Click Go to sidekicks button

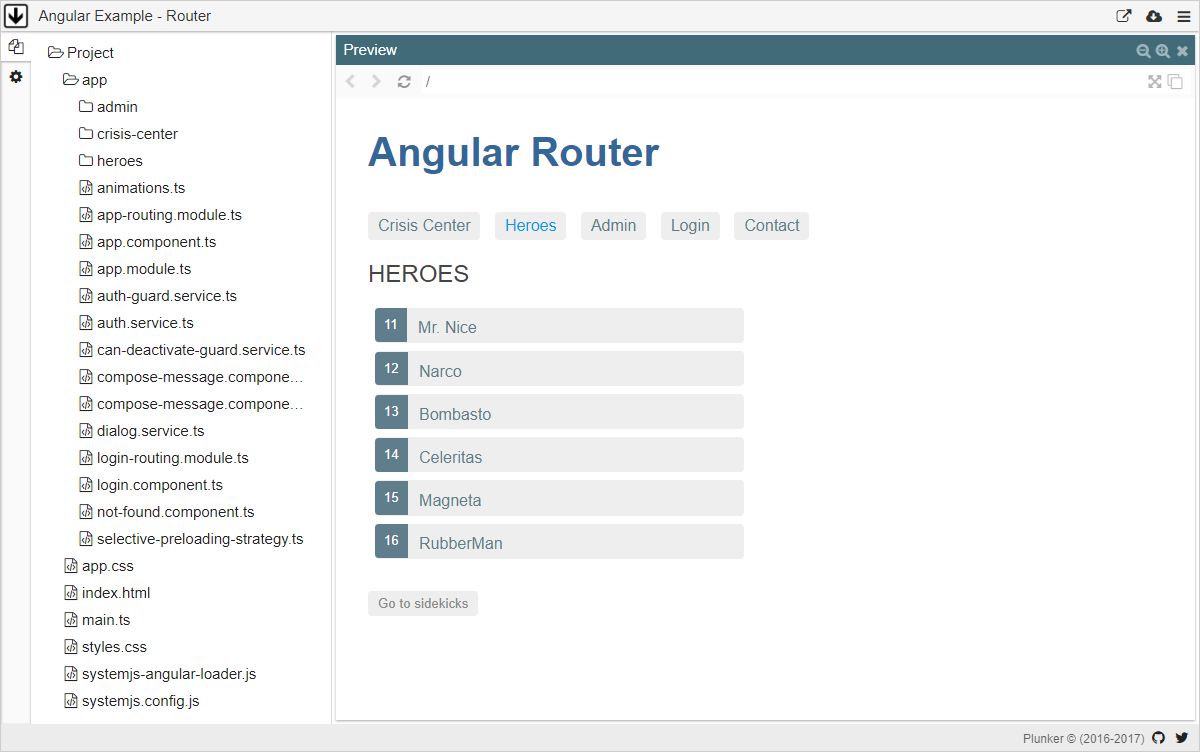tap(423, 603)
